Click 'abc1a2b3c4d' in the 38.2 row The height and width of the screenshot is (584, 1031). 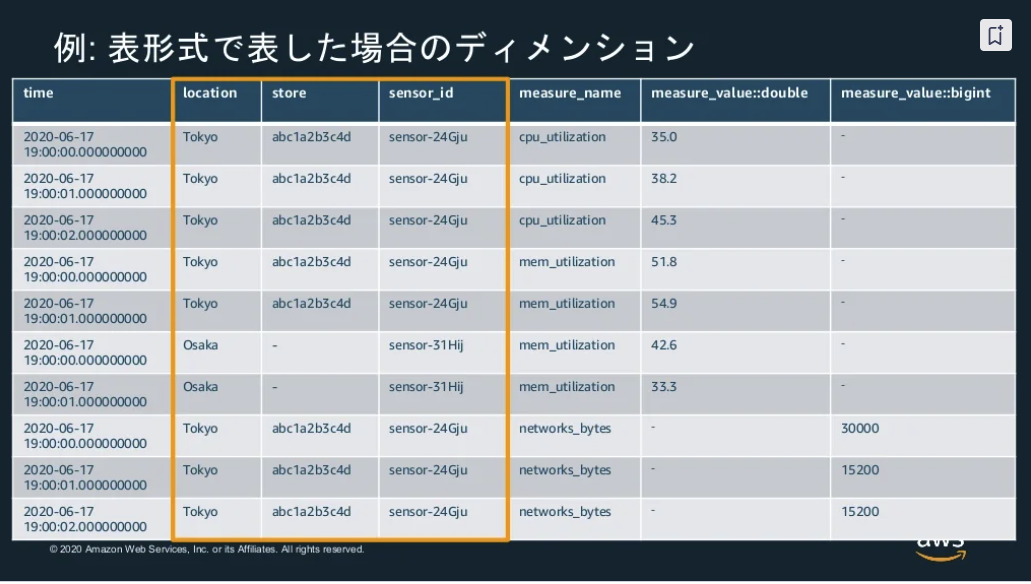(x=311, y=178)
